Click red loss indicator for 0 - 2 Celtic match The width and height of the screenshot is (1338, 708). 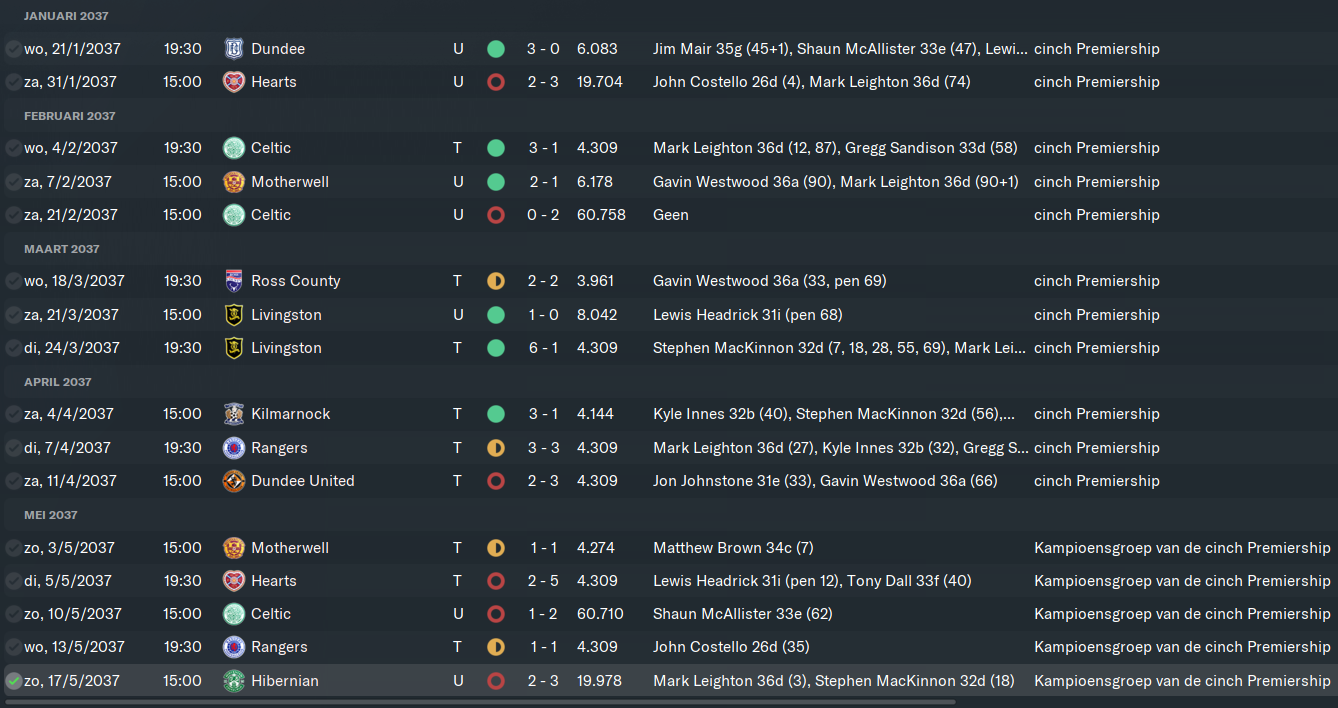[495, 215]
